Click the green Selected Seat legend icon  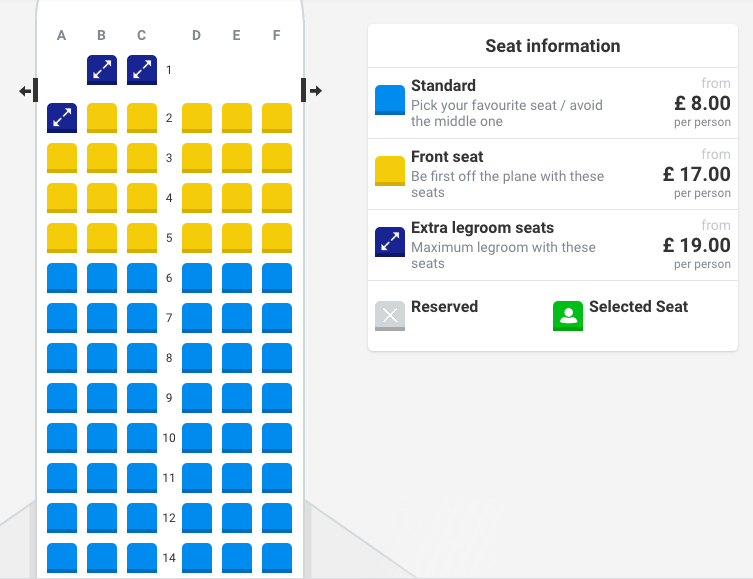[568, 315]
